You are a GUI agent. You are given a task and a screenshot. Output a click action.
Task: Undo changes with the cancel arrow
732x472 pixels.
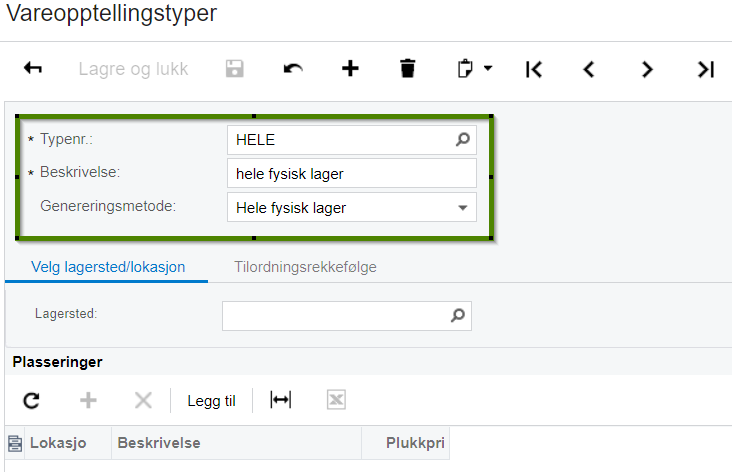click(x=293, y=69)
